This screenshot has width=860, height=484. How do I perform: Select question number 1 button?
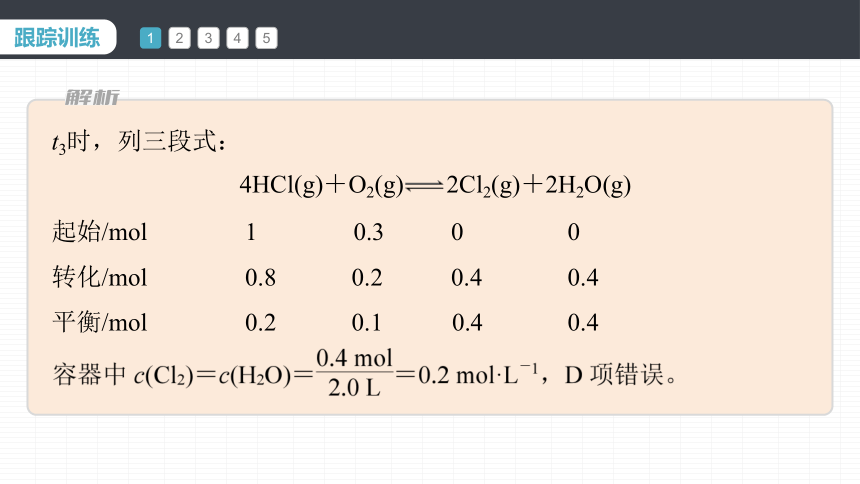click(x=150, y=38)
